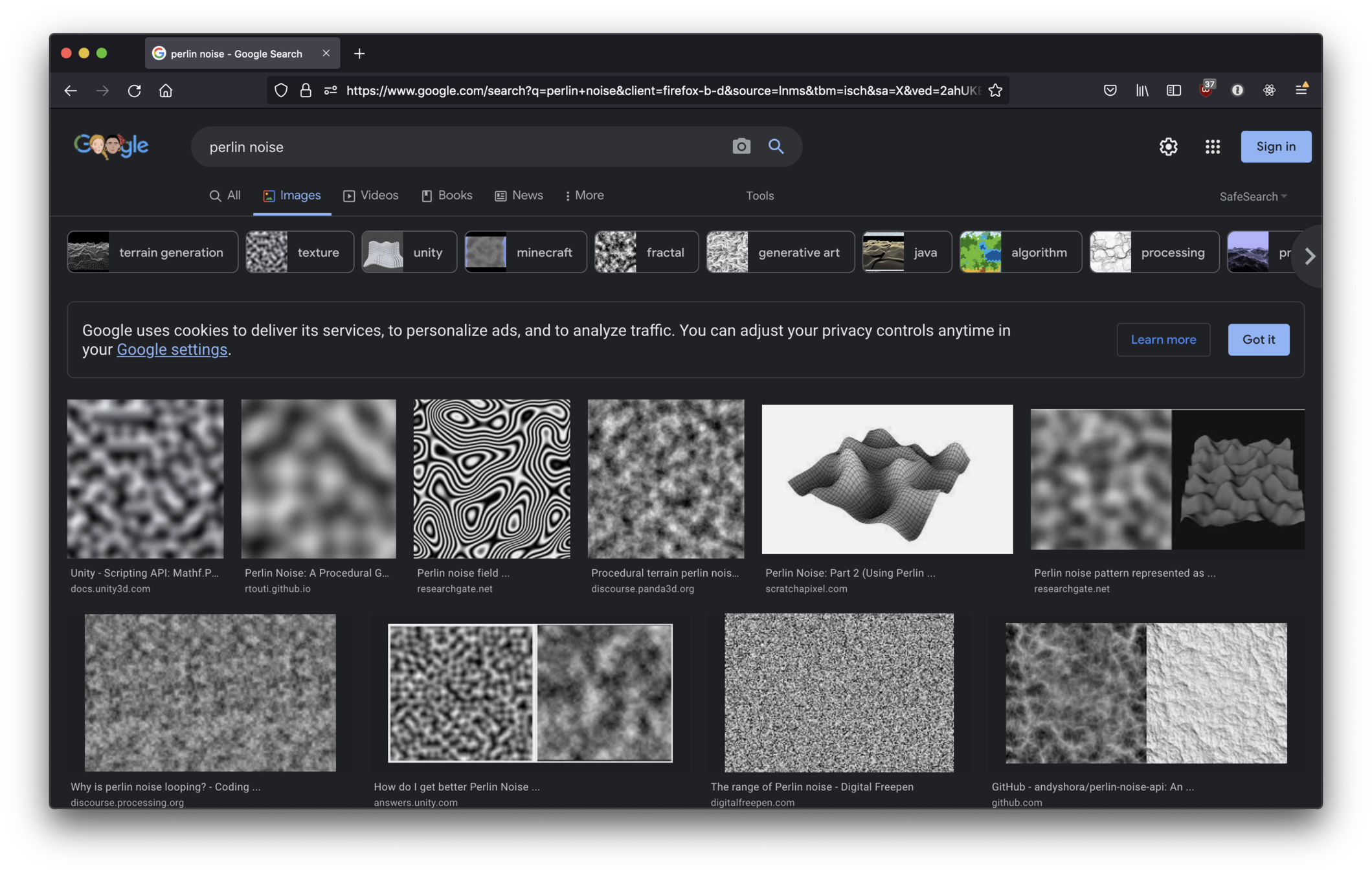Open the Google settings link
The height and width of the screenshot is (874, 1372).
point(172,350)
